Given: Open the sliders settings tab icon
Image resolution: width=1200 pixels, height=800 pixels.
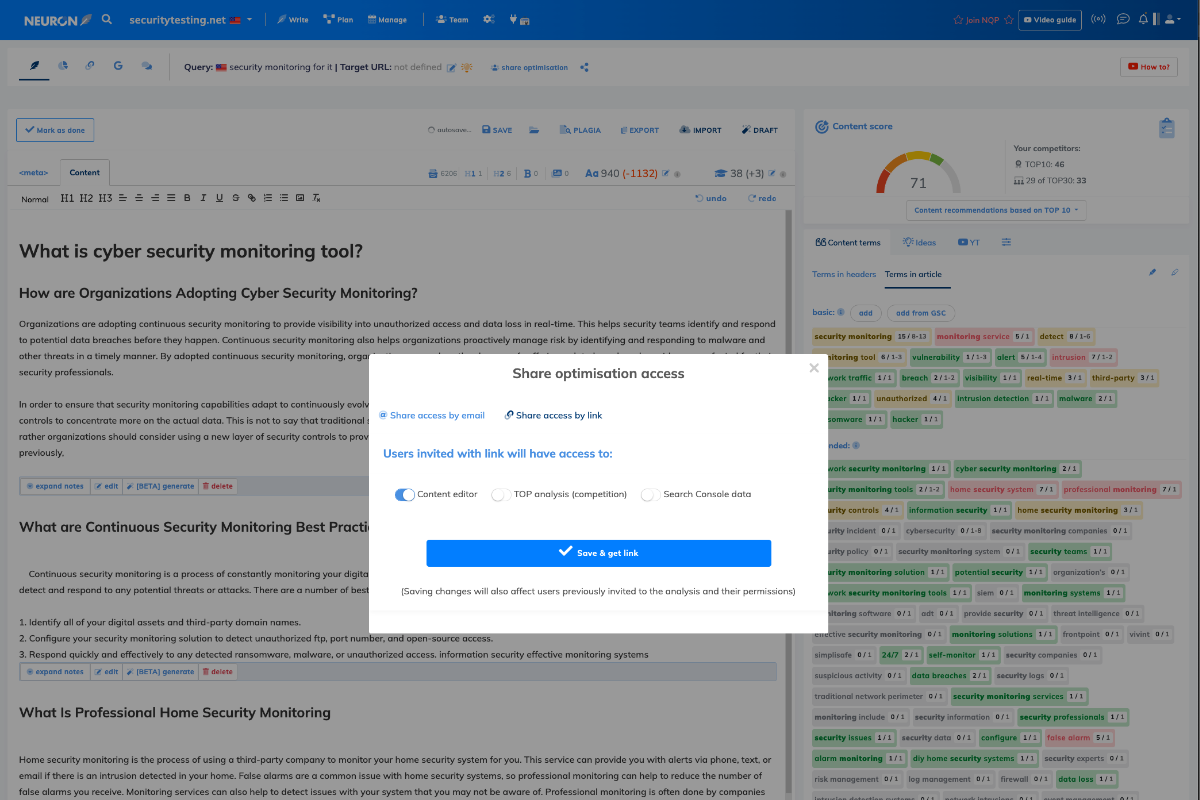Looking at the screenshot, I should [1006, 242].
